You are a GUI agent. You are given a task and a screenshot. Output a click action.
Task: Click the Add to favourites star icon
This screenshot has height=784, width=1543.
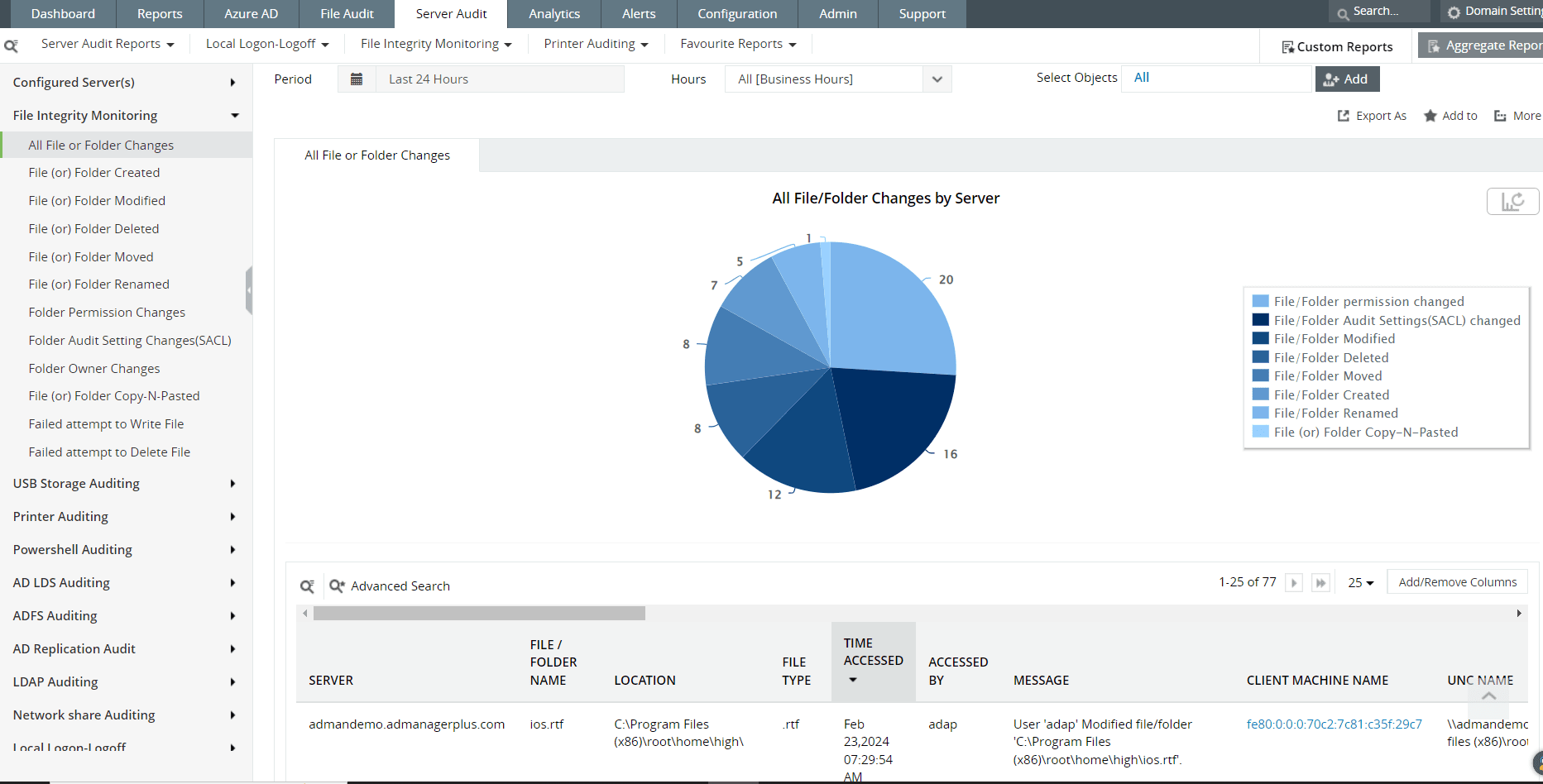pos(1430,116)
